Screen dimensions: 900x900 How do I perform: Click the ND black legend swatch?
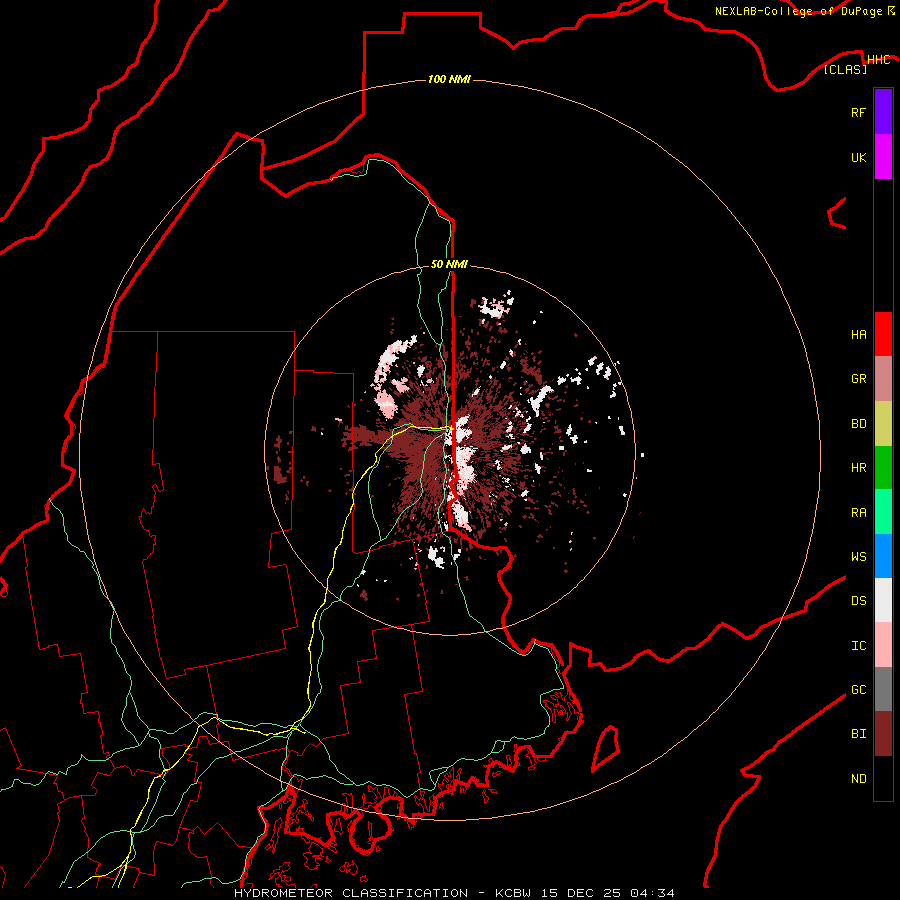point(883,778)
